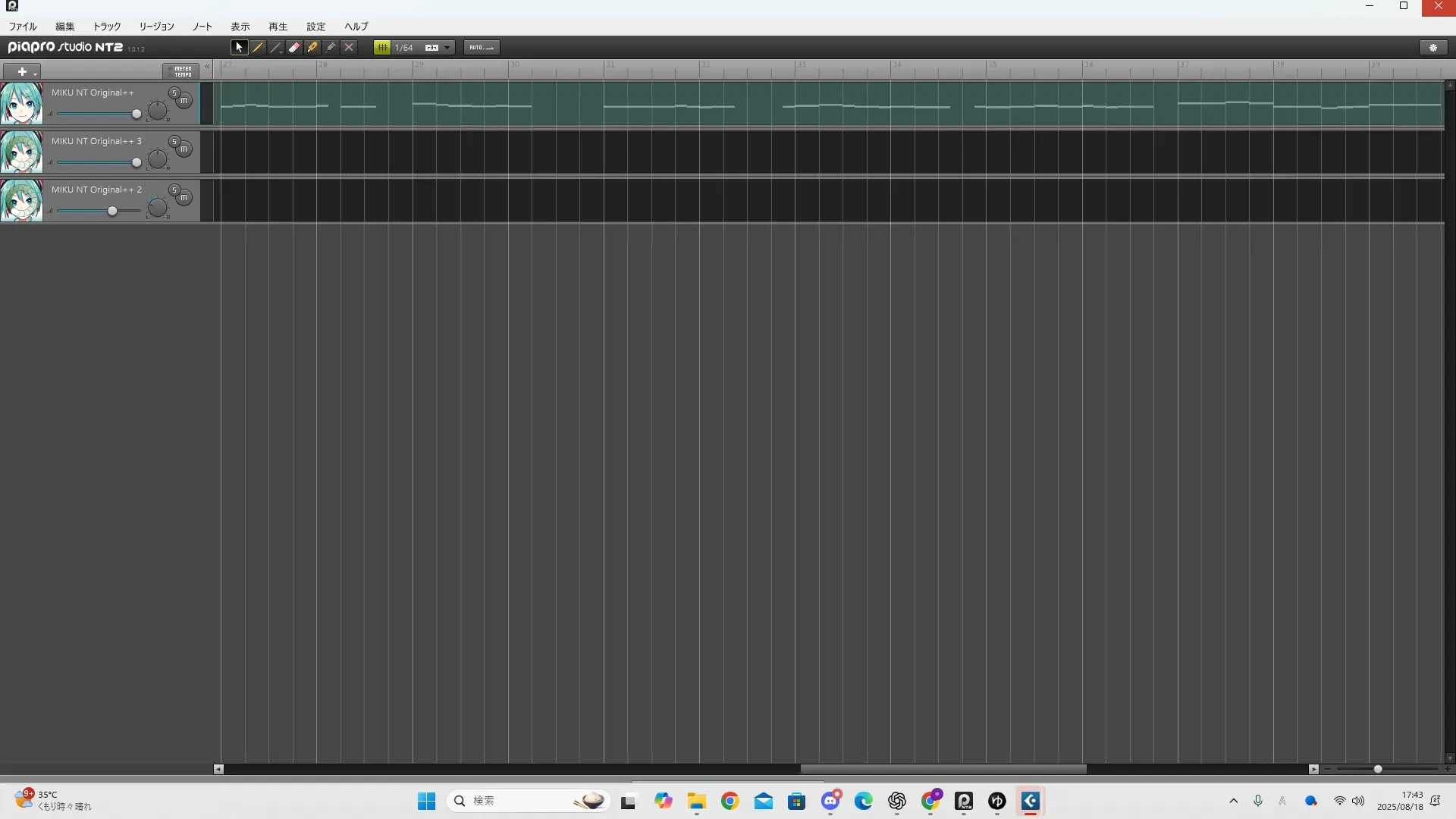Mute the MIKU NT Original++ 3 track

184,149
